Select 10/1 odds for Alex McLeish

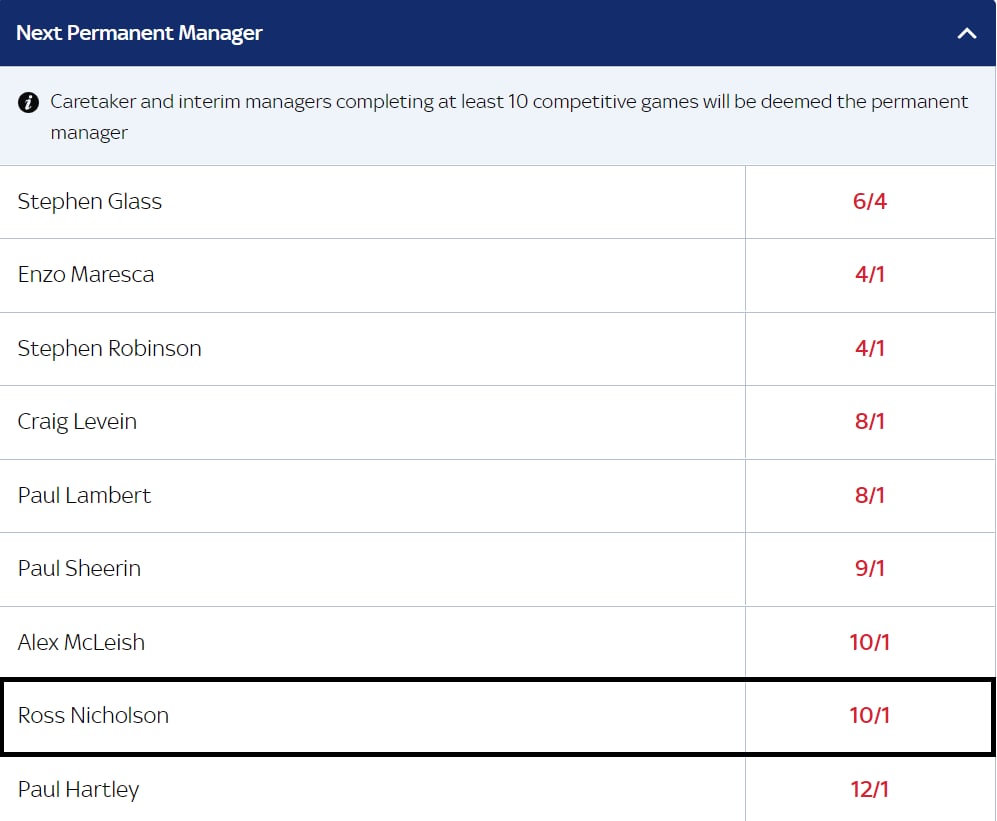[870, 642]
